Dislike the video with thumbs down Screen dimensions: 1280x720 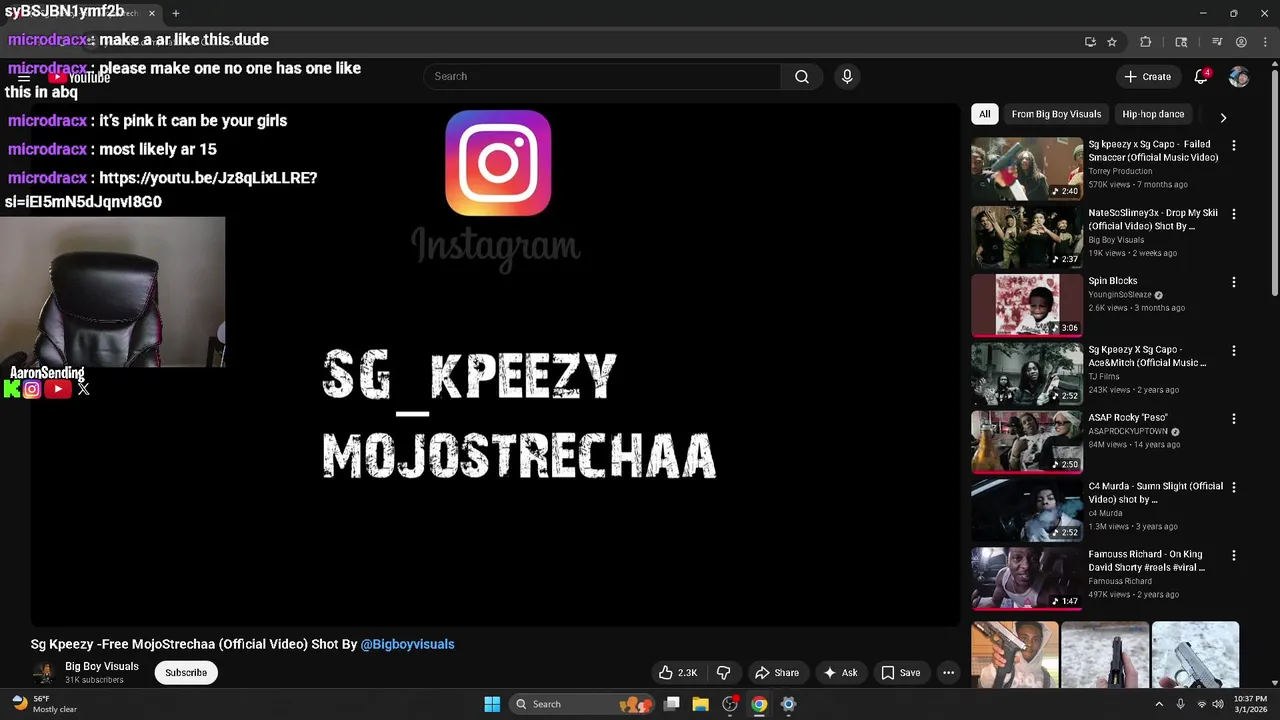tap(724, 673)
